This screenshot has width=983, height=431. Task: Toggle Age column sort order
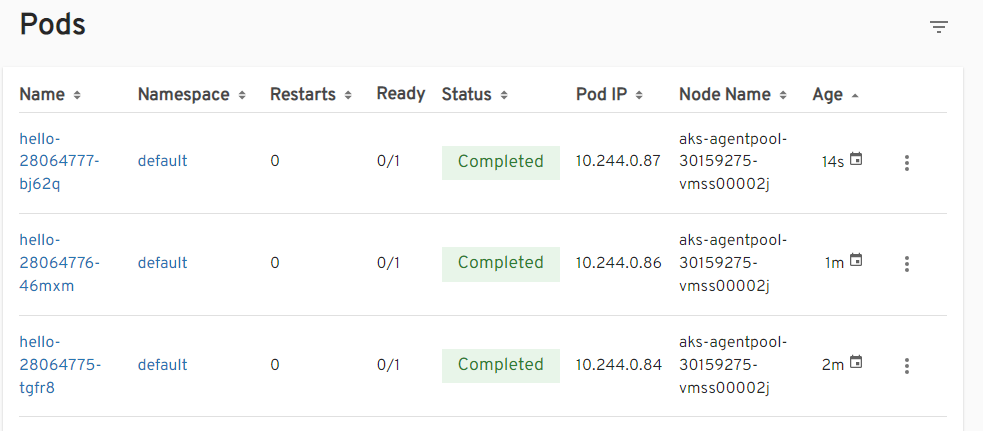tap(836, 95)
